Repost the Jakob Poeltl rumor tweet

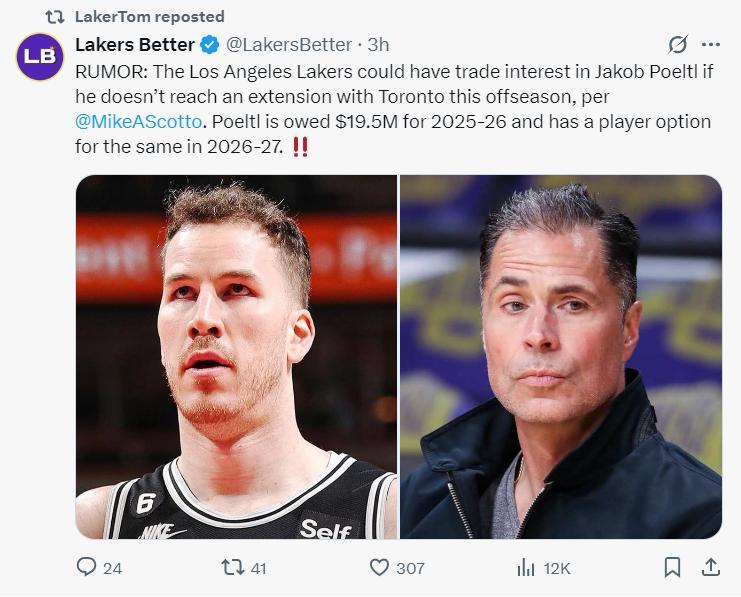(232, 567)
